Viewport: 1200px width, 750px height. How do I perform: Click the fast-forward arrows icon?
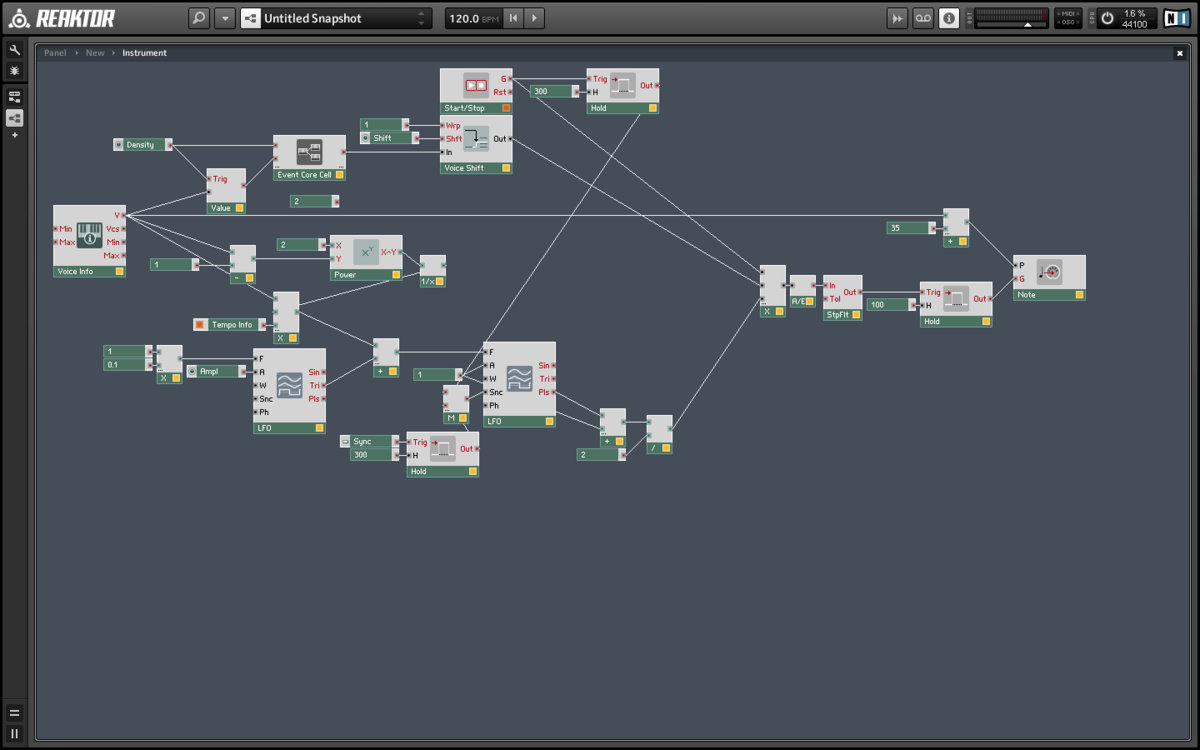tap(897, 18)
